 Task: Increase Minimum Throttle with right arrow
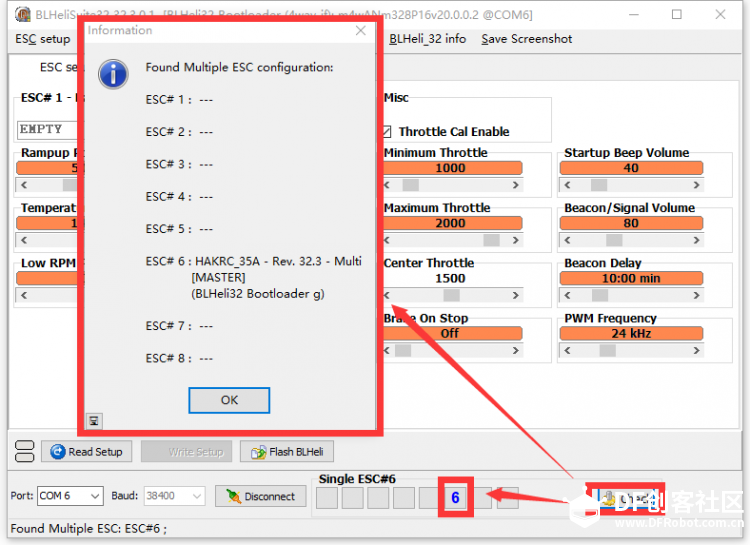coord(516,185)
